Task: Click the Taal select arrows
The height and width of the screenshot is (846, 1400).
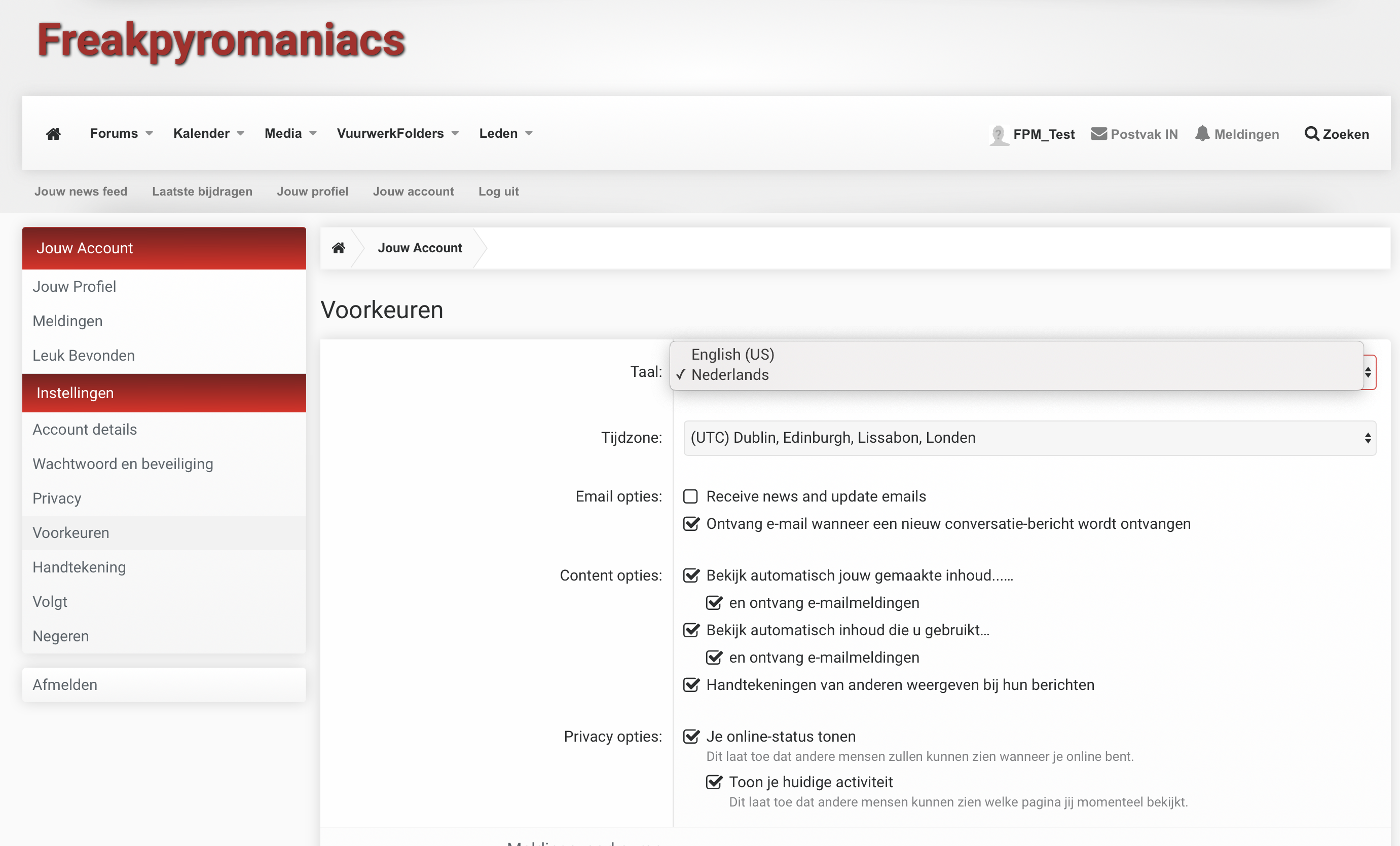Action: pyautogui.click(x=1368, y=372)
